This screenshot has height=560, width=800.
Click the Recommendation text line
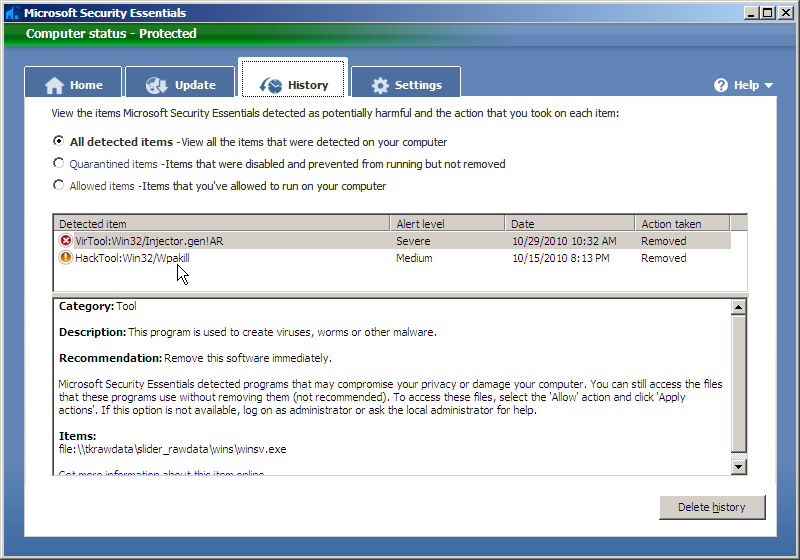click(x=195, y=358)
